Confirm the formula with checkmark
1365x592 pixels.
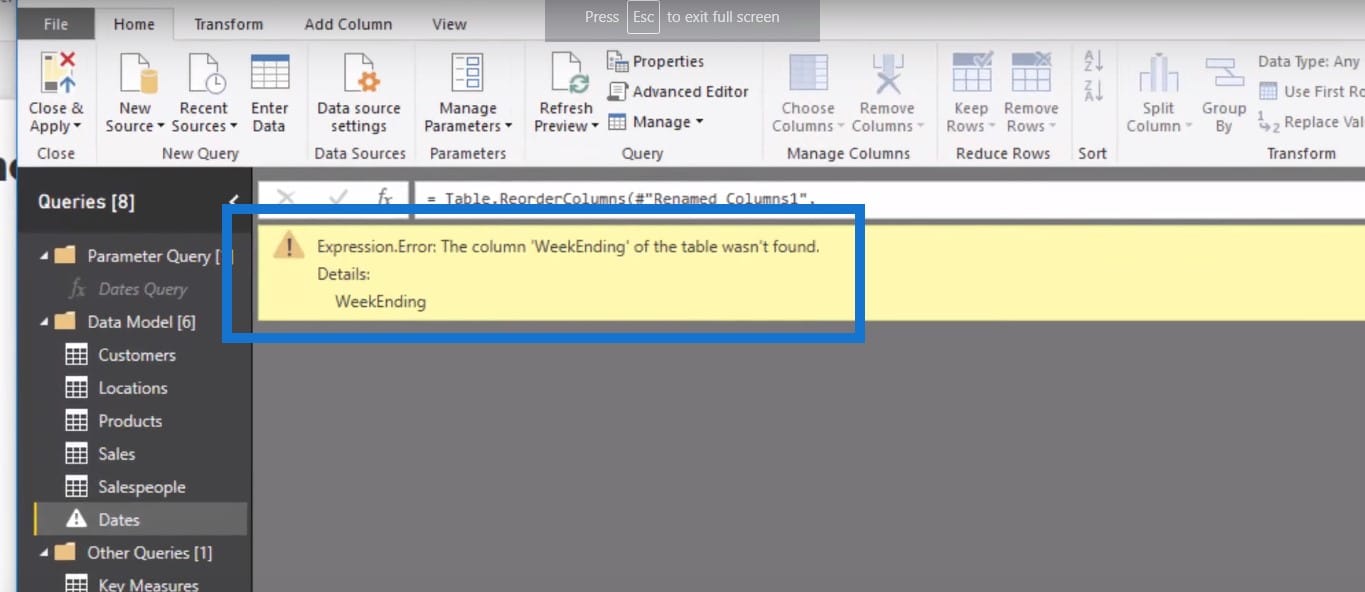pyautogui.click(x=338, y=198)
